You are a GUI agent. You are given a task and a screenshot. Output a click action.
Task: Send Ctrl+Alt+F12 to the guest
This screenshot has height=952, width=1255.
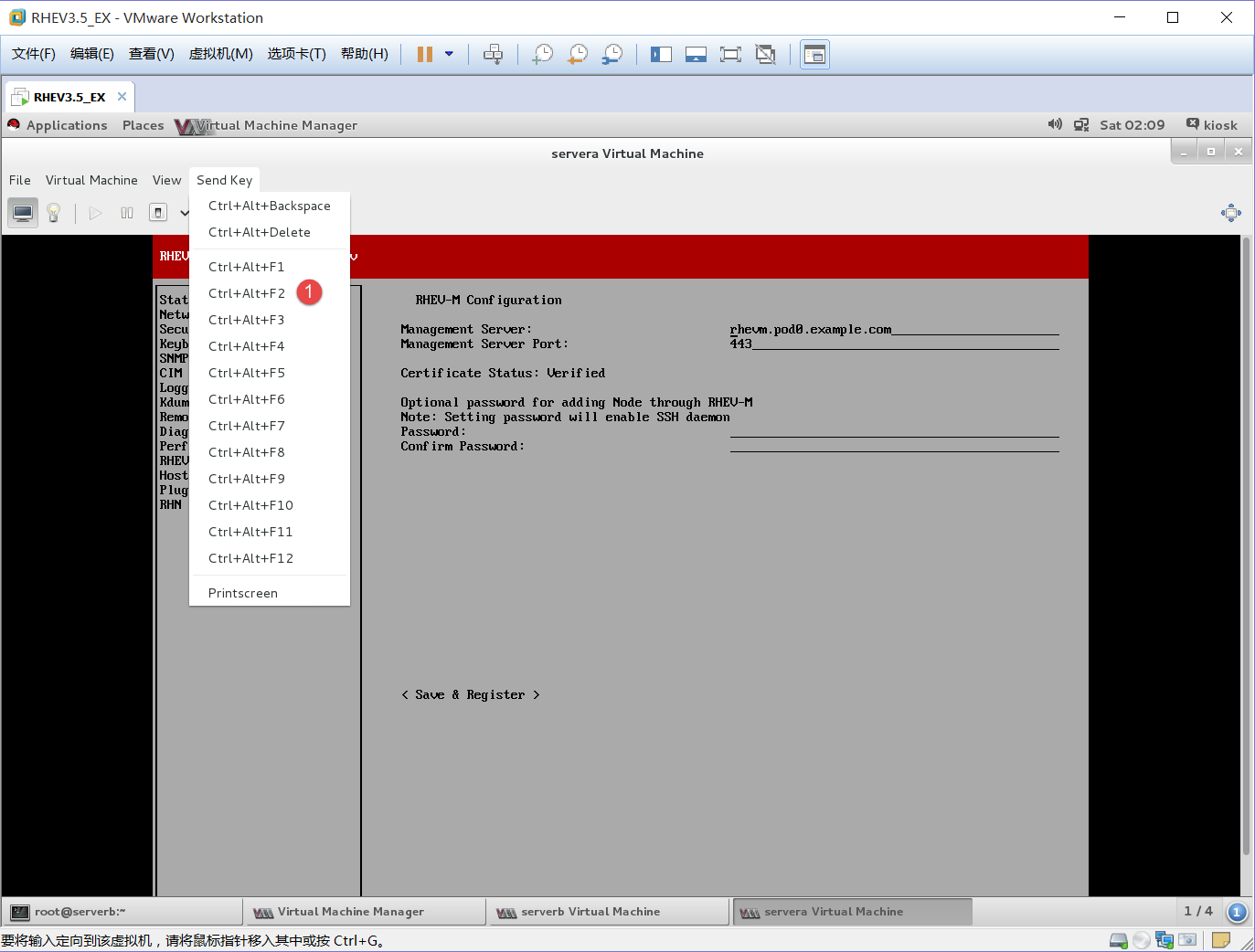[269, 558]
